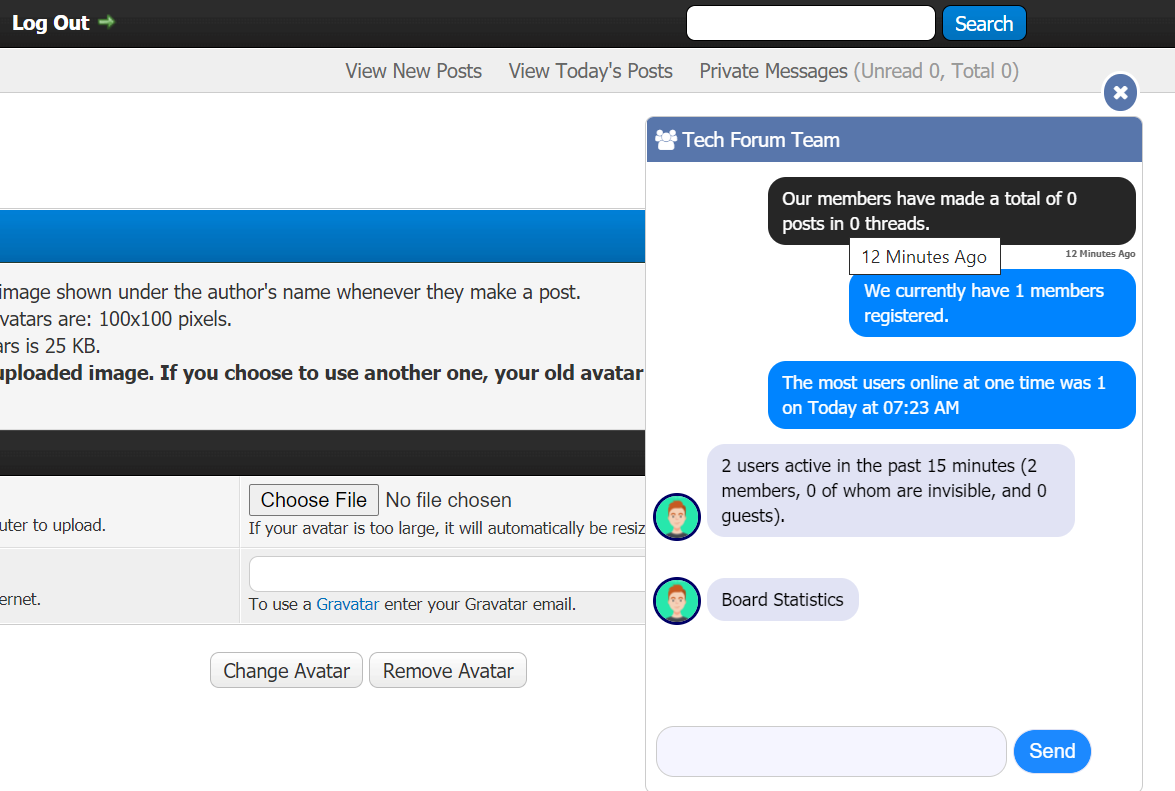Click the avatar next to Board Statistics
Screen dimensions: 1175x791
click(x=676, y=601)
